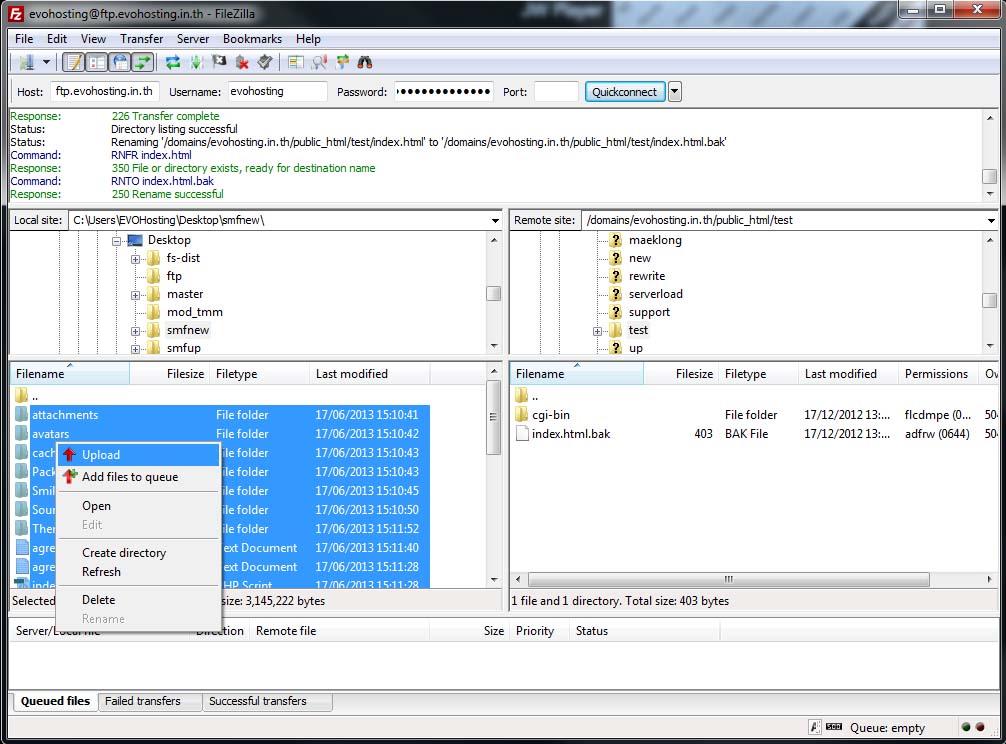Click the index.html.bak file icon
The width and height of the screenshot is (1006, 744).
click(522, 434)
